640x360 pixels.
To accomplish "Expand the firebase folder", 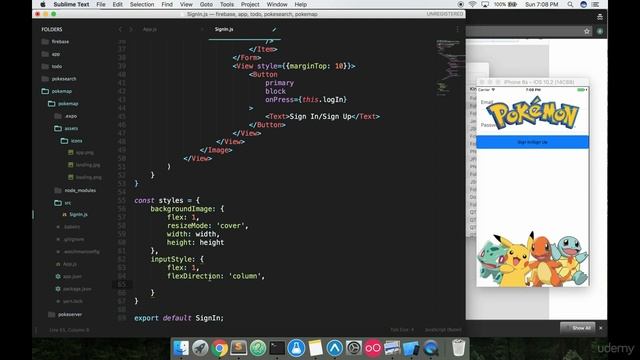I will pyautogui.click(x=56, y=42).
